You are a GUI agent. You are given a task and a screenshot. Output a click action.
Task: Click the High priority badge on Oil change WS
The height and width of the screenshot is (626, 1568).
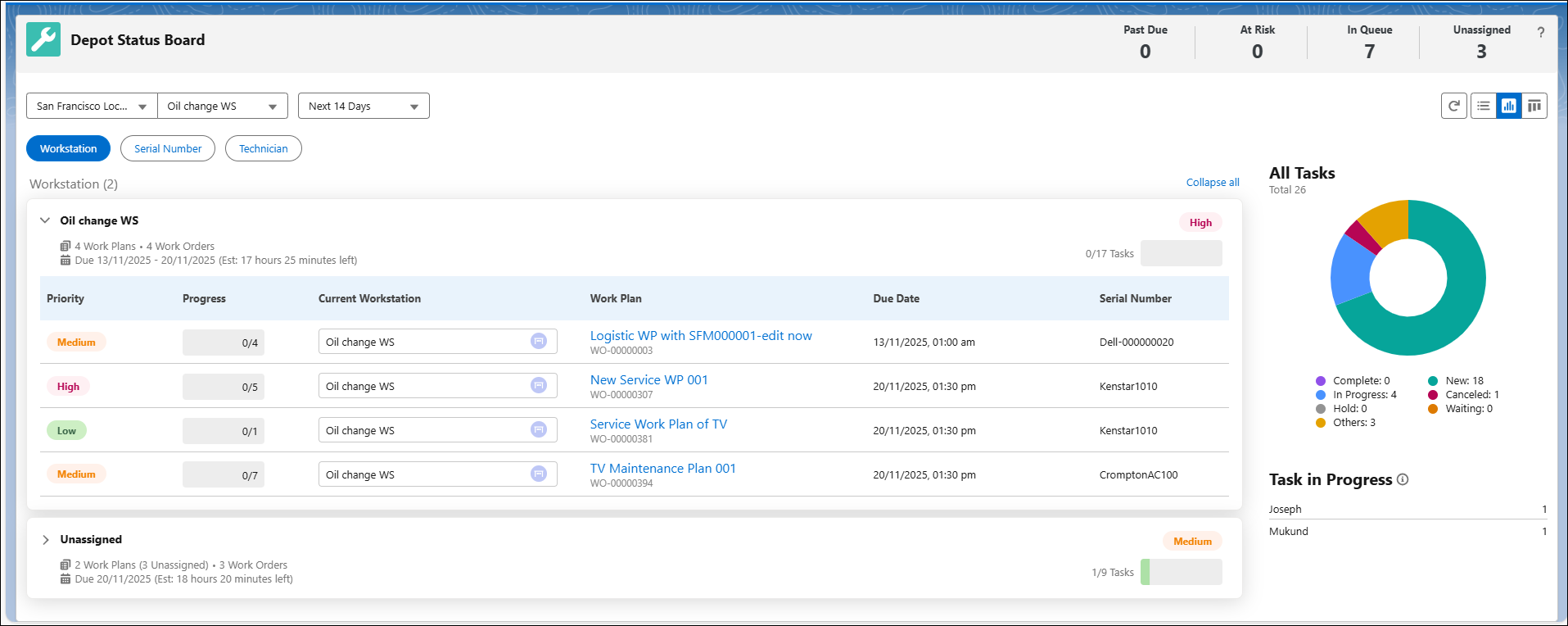click(x=1200, y=222)
